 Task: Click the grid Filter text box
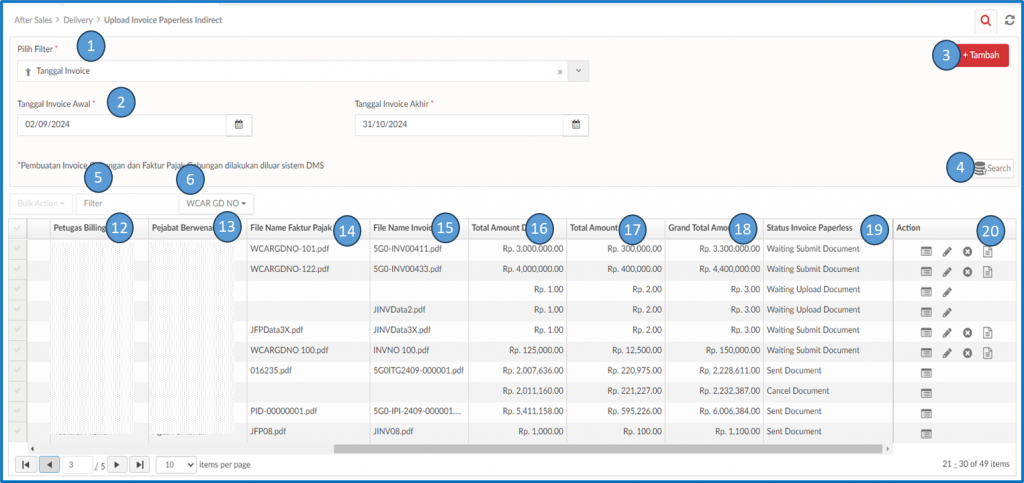127,204
